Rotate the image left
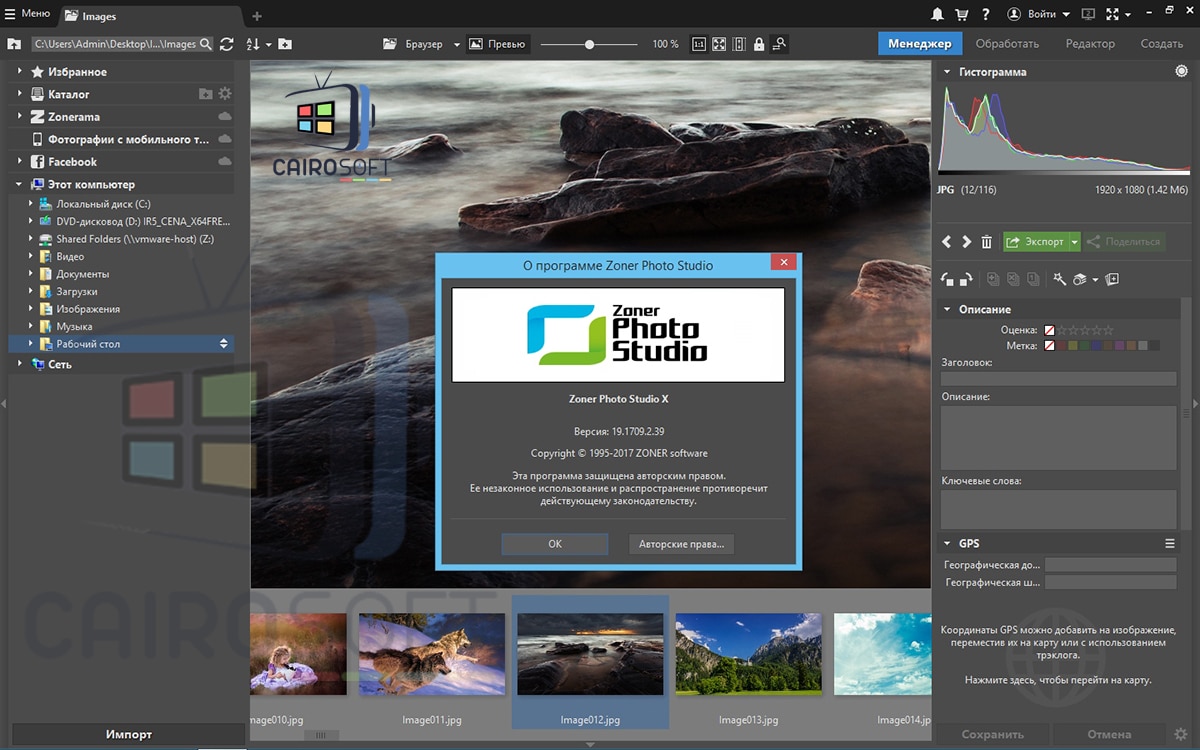This screenshot has height=750, width=1200. pyautogui.click(x=949, y=280)
